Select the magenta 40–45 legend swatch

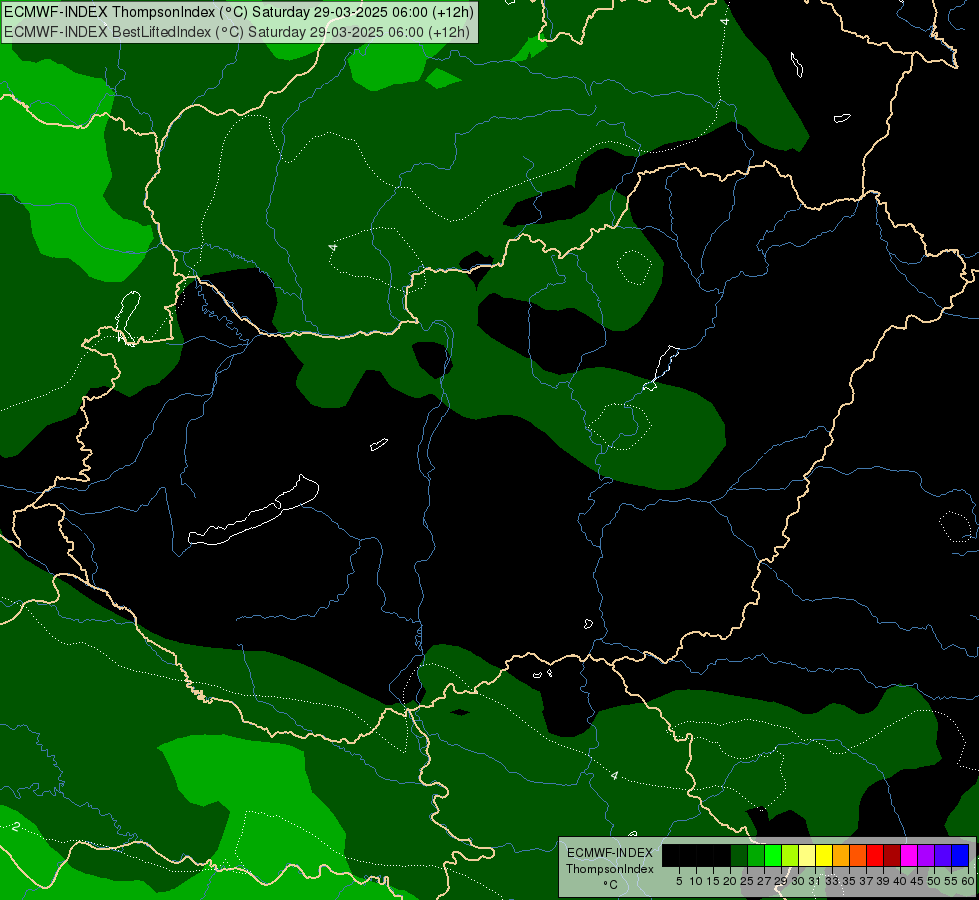tap(909, 855)
